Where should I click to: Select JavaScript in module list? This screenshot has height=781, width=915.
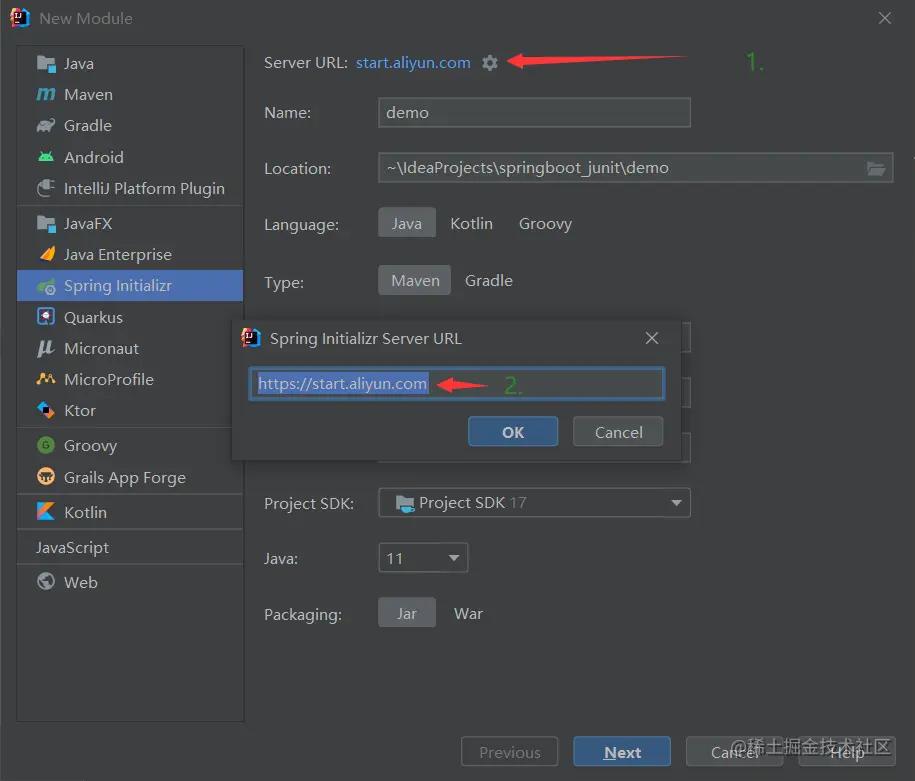(130, 548)
